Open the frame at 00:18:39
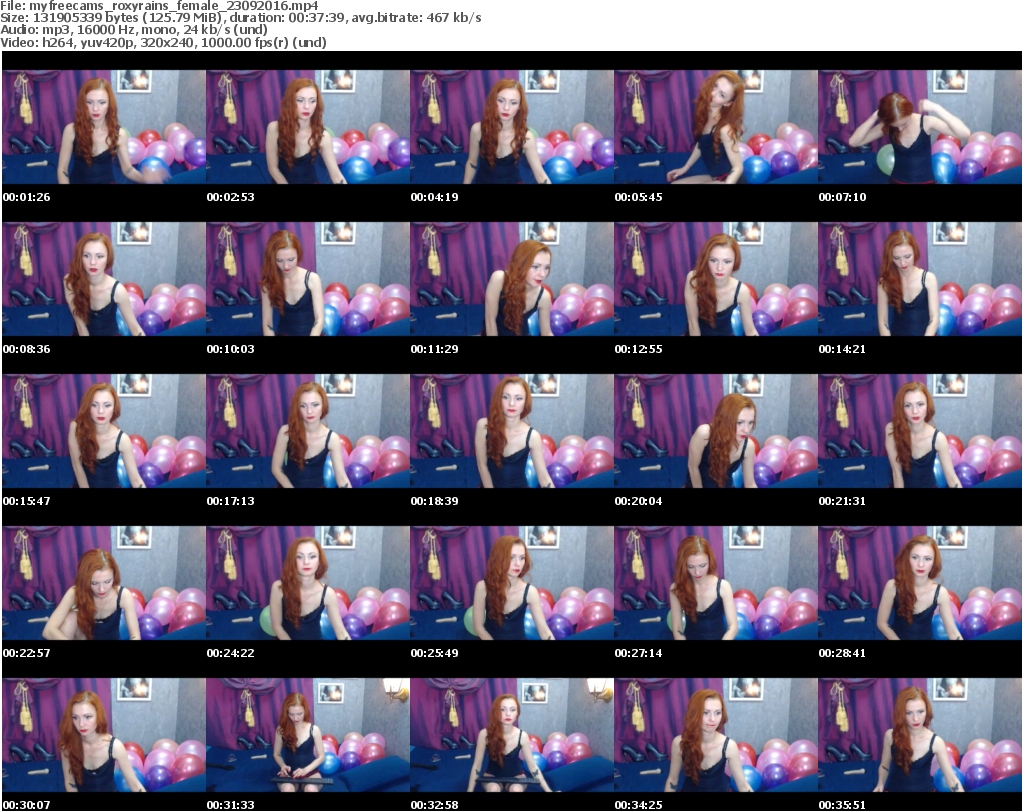The height and width of the screenshot is (811, 1024). (512, 431)
